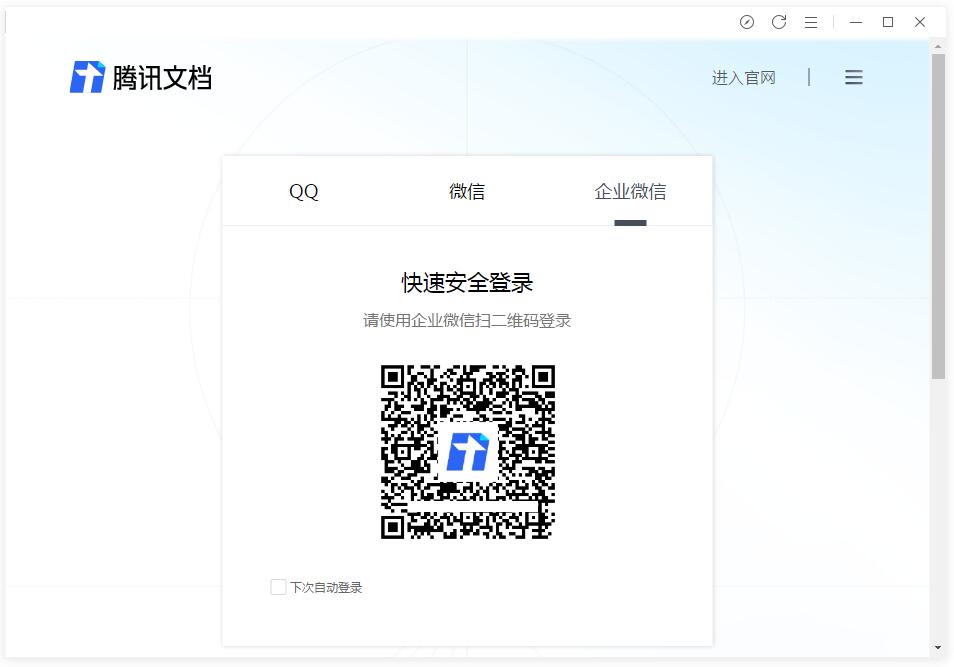Screen dimensions: 954x667
Task: Click the 请使用企业微信扫二维码登录 instruction text
Action: click(467, 320)
